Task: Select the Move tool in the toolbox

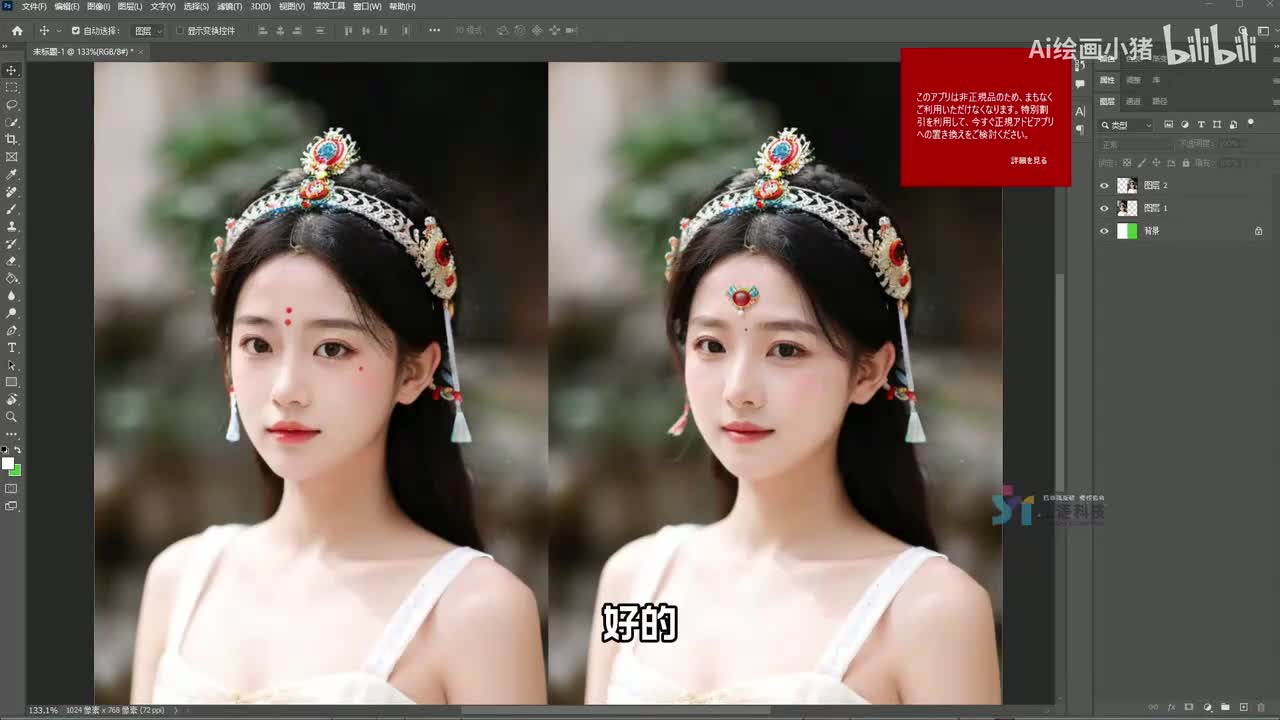Action: point(12,70)
